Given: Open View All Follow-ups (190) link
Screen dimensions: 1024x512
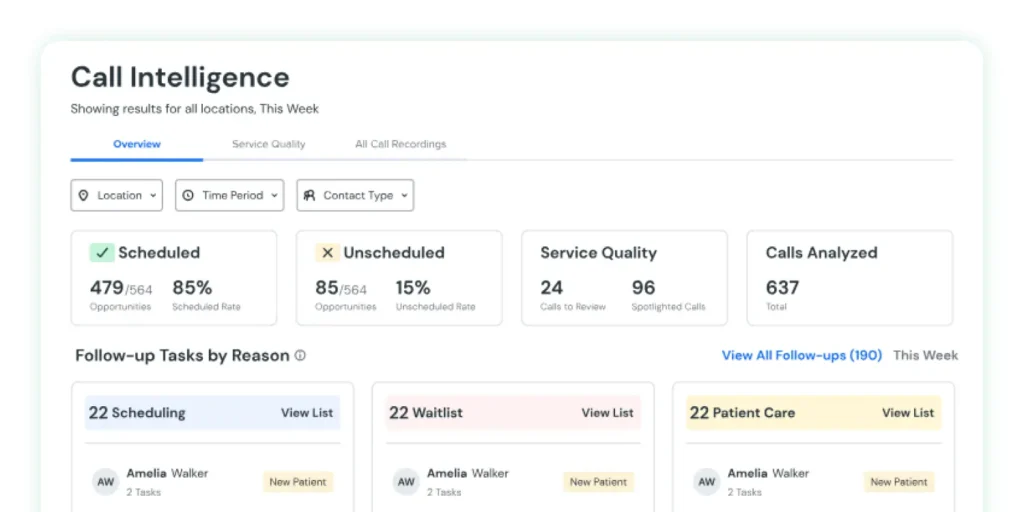Looking at the screenshot, I should tap(801, 355).
